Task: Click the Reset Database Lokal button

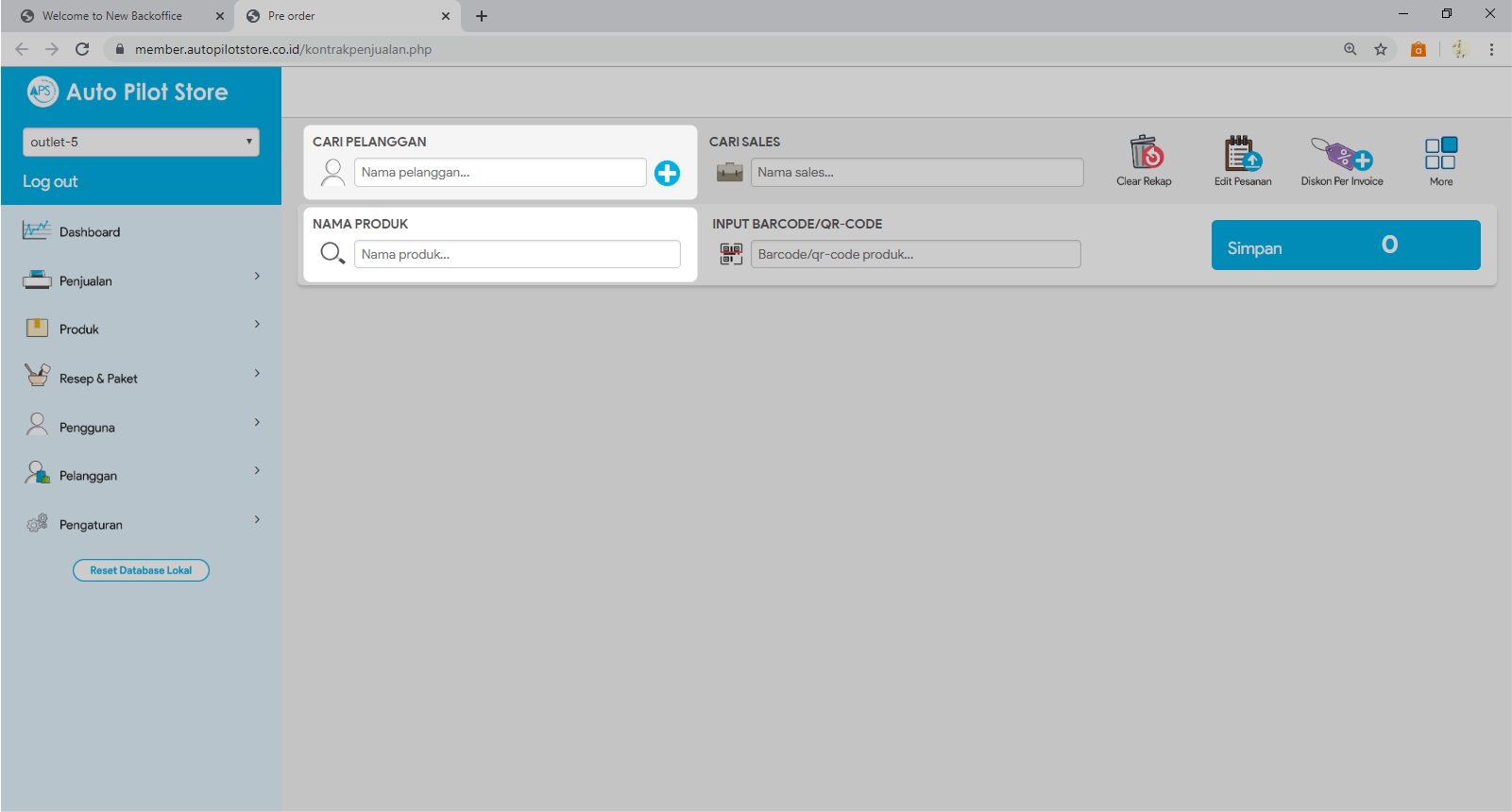Action: coord(141,570)
